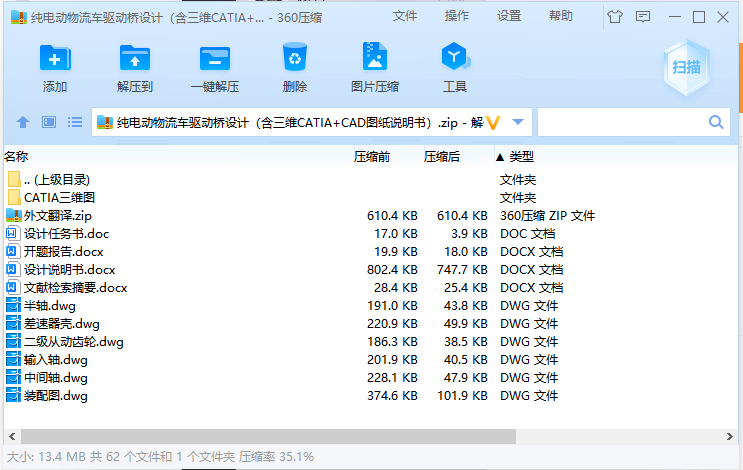
Task: Click the orange V chevron in the path bar
Action: point(493,123)
